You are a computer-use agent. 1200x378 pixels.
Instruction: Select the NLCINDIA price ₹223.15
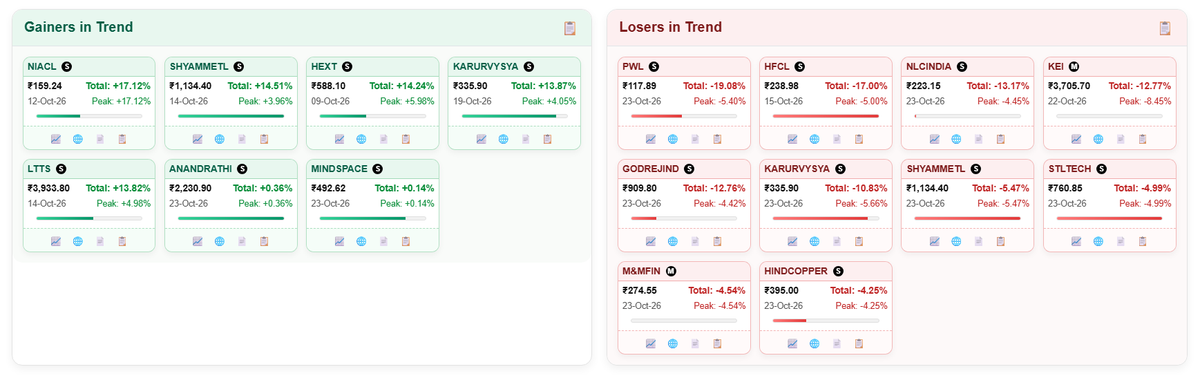[x=923, y=86]
